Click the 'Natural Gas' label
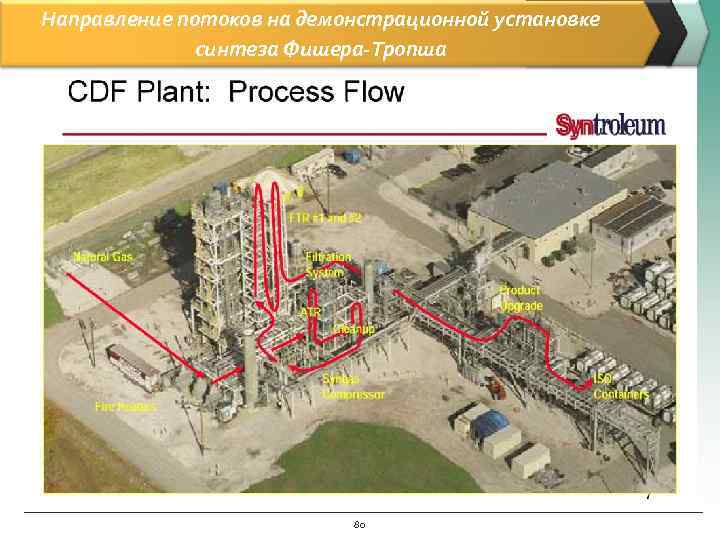Image resolution: width=720 pixels, height=540 pixels. point(103,257)
